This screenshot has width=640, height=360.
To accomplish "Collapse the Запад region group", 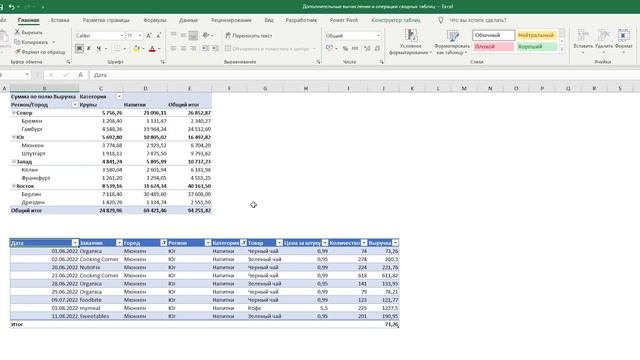I will tap(13, 162).
